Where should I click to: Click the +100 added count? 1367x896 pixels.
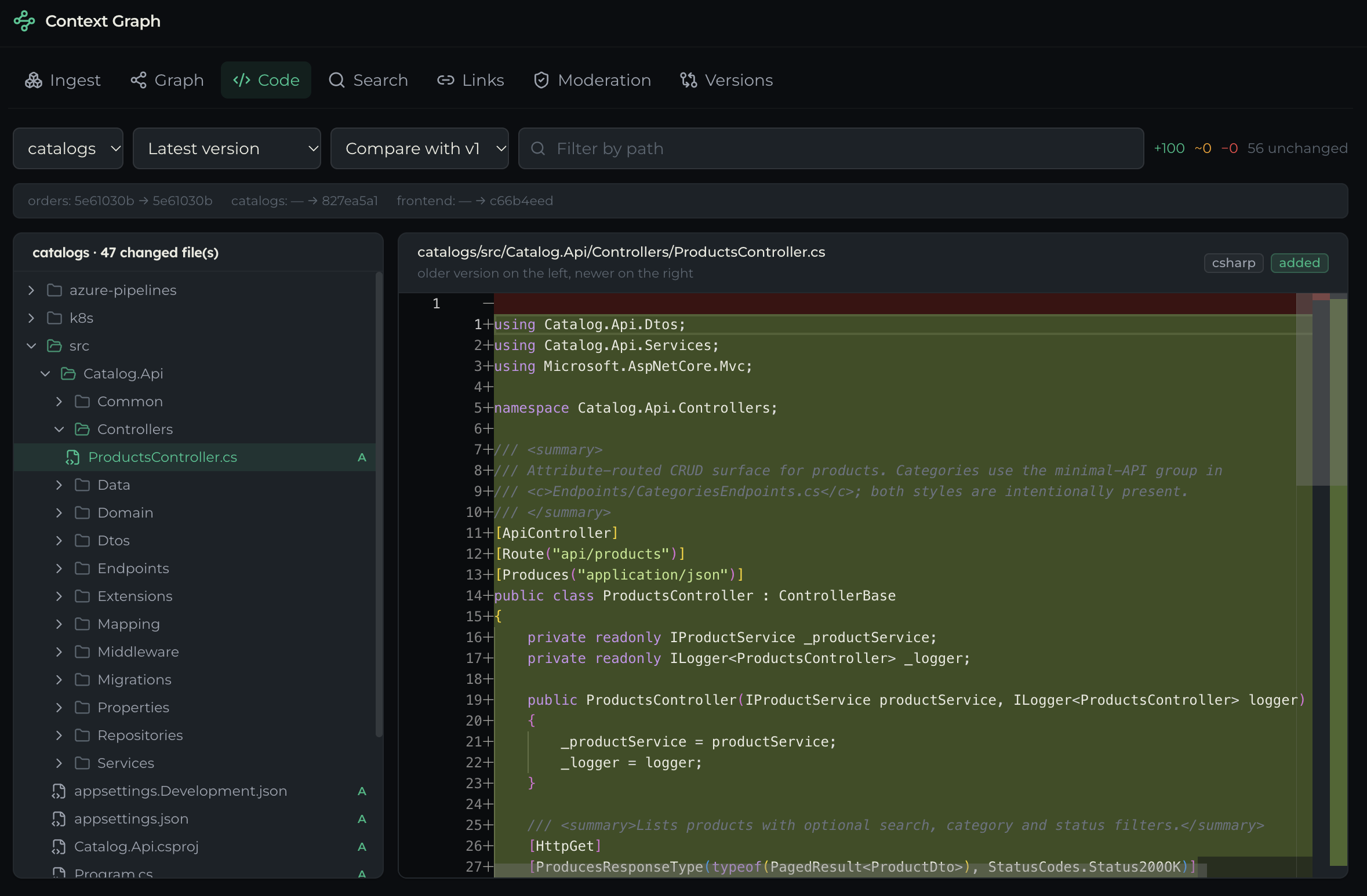tap(1169, 148)
